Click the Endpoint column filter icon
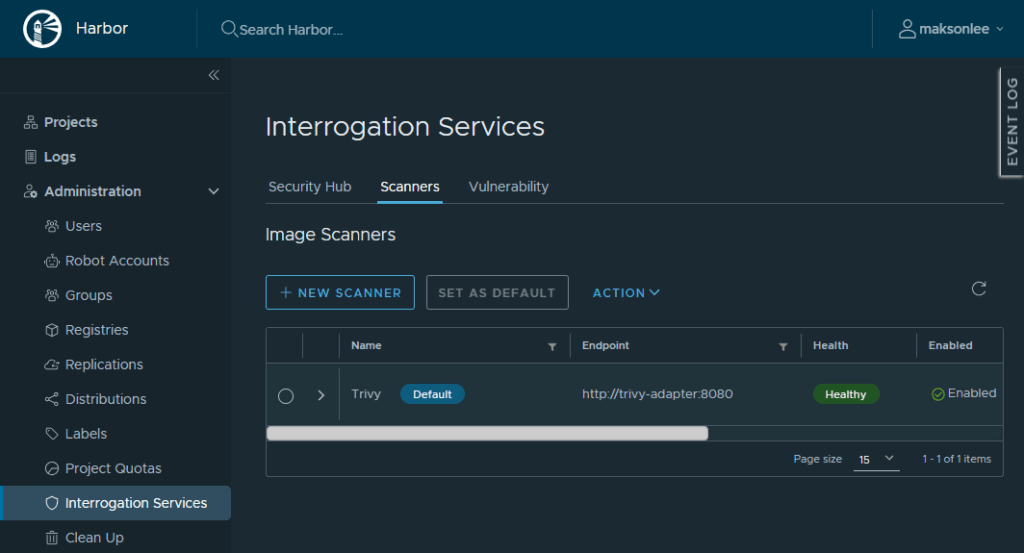 click(783, 346)
